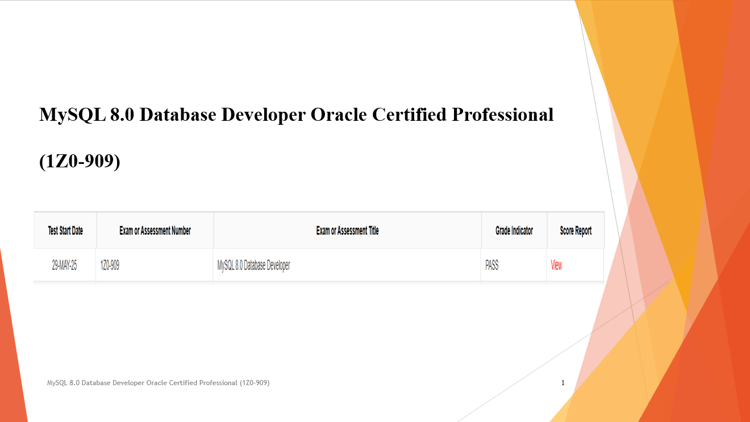Select the Score Report column header

coord(575,231)
